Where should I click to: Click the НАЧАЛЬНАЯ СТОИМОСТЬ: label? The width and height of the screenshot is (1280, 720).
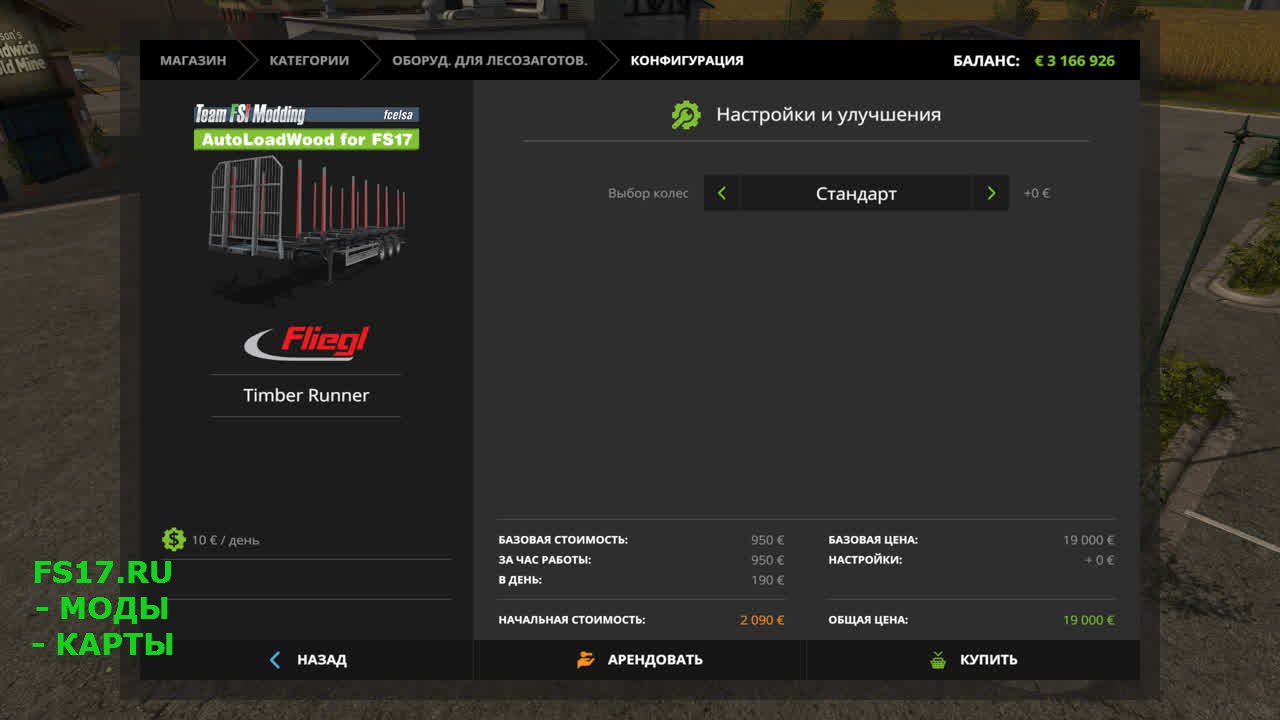tap(572, 620)
